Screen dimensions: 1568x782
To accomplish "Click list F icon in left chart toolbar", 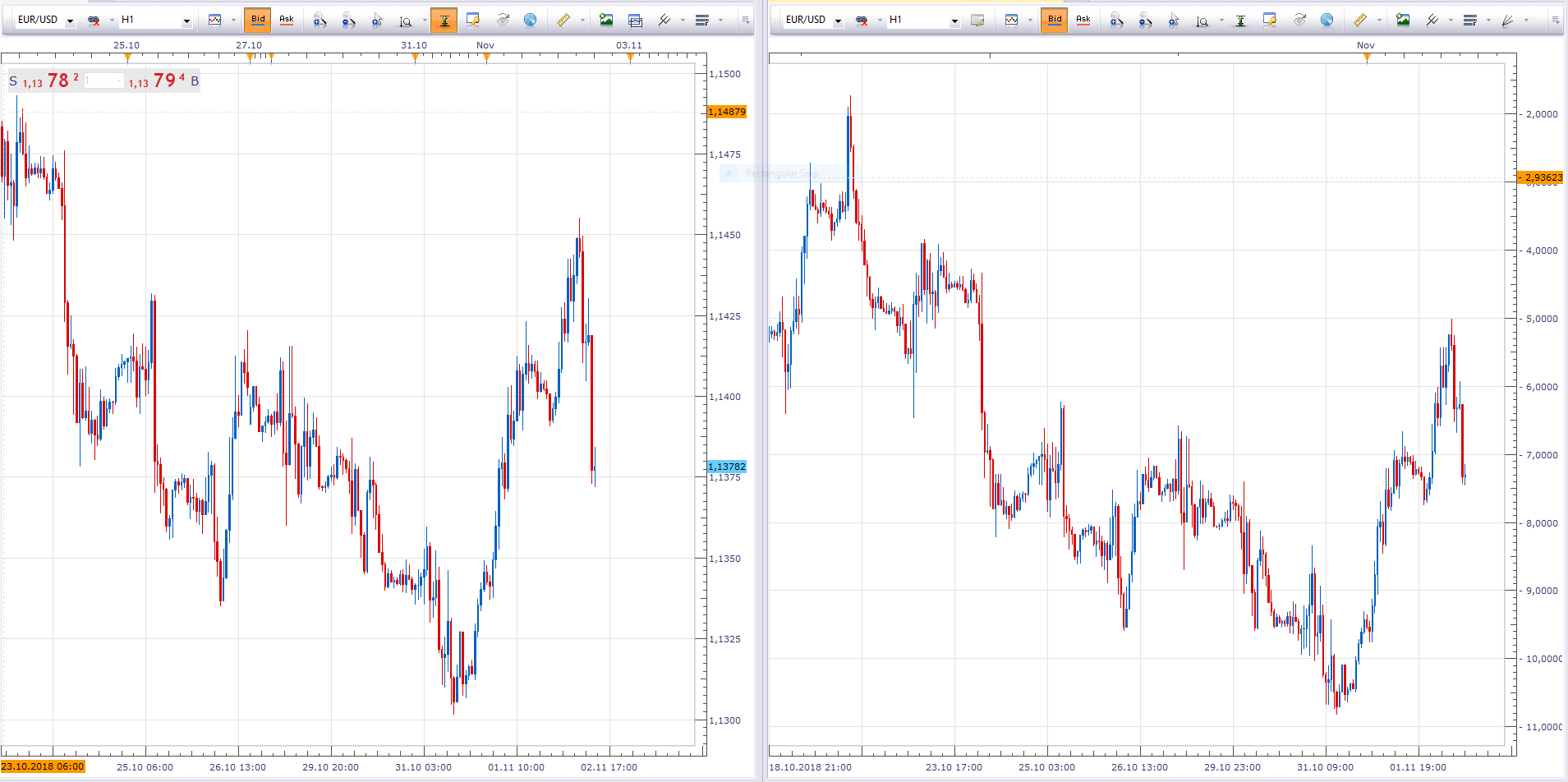I will 702,20.
